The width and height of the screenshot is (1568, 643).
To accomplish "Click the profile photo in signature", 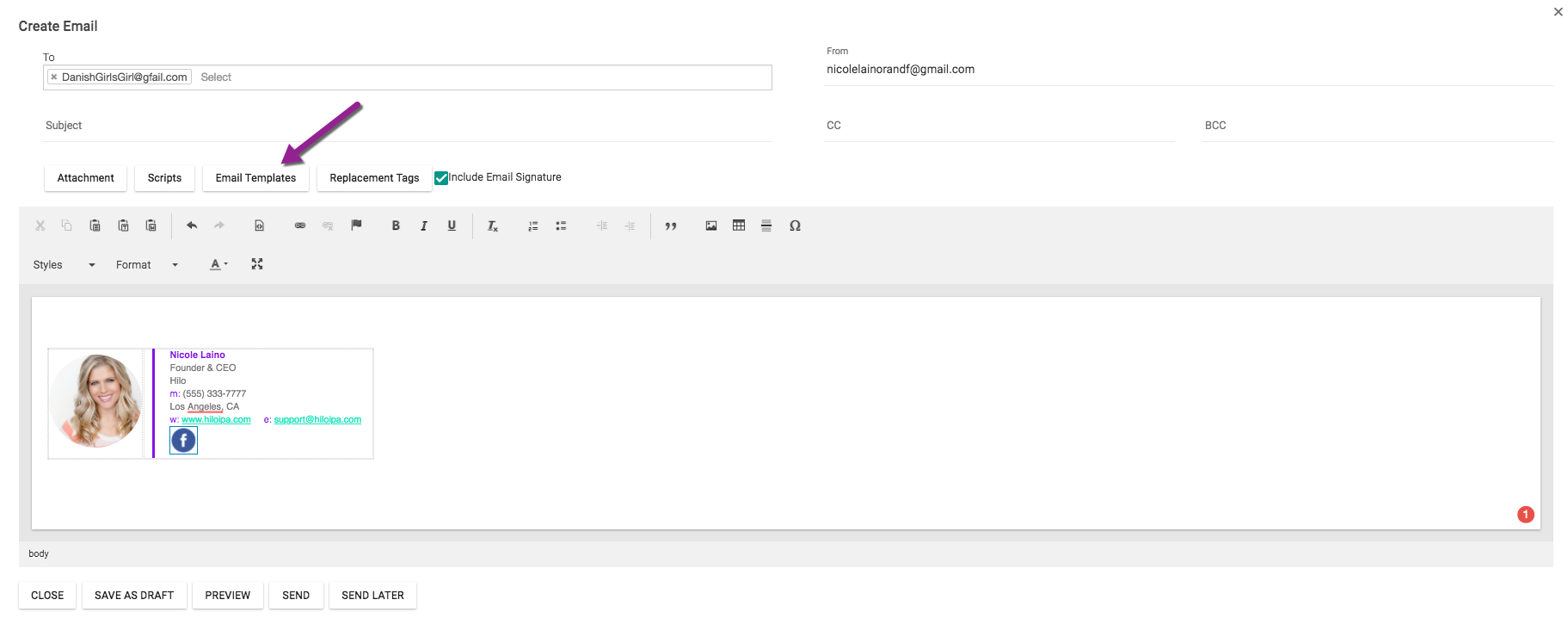I will (x=95, y=401).
